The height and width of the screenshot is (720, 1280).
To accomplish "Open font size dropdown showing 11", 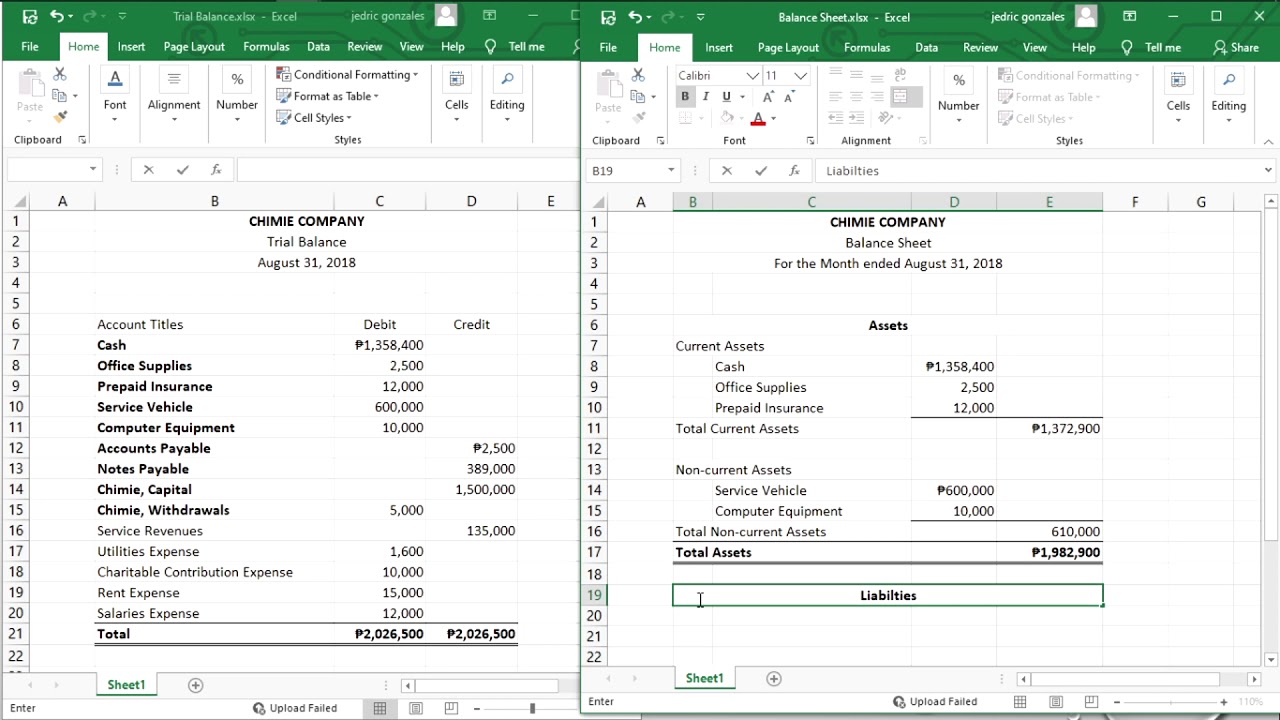I will click(800, 76).
